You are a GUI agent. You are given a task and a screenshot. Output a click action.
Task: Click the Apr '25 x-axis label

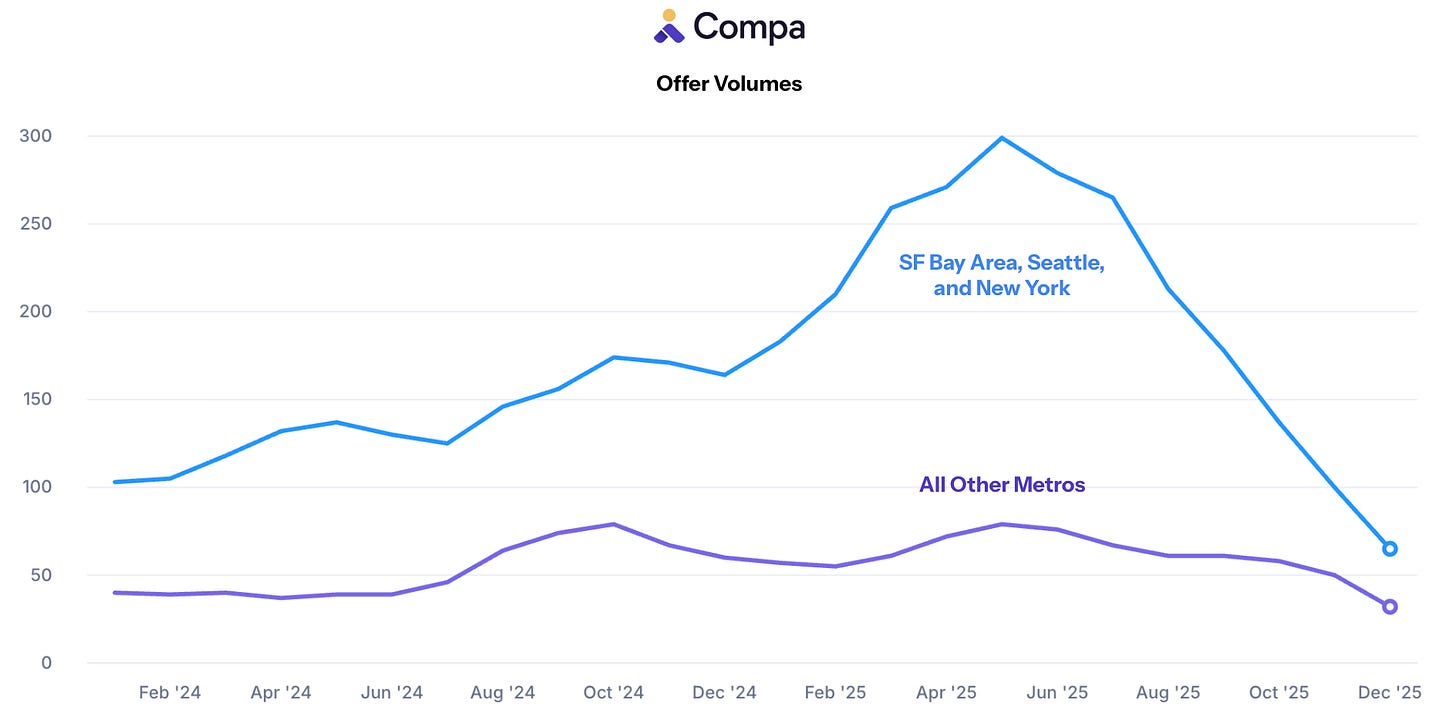point(946,693)
